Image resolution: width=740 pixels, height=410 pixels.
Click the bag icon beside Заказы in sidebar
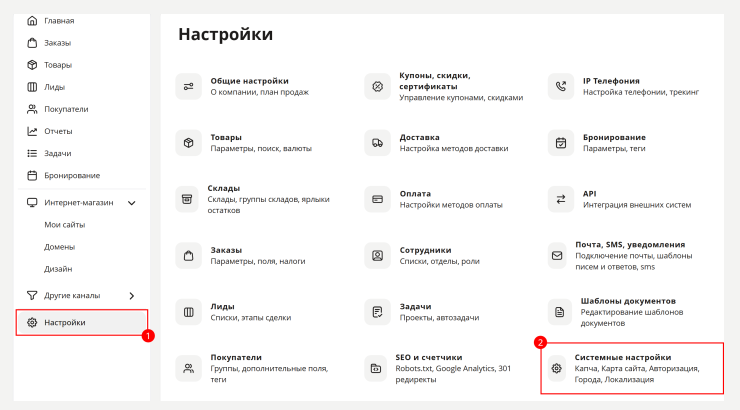pyautogui.click(x=32, y=43)
